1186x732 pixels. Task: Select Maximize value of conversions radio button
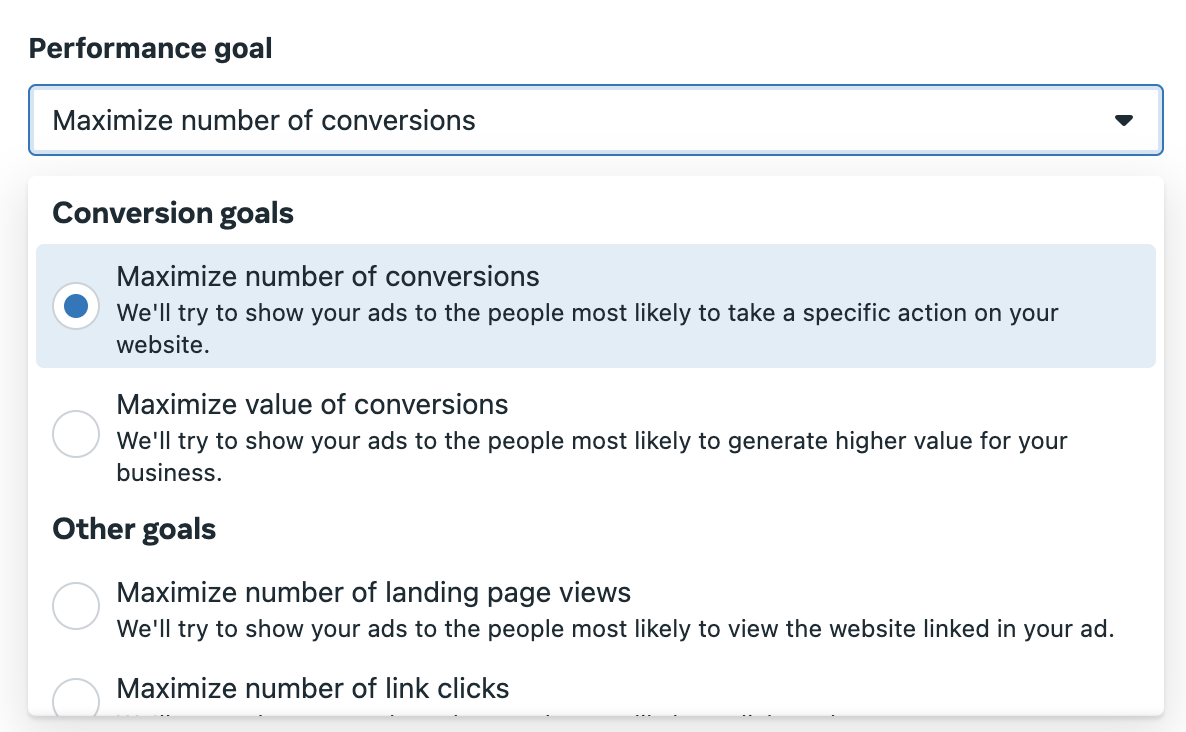pos(76,434)
